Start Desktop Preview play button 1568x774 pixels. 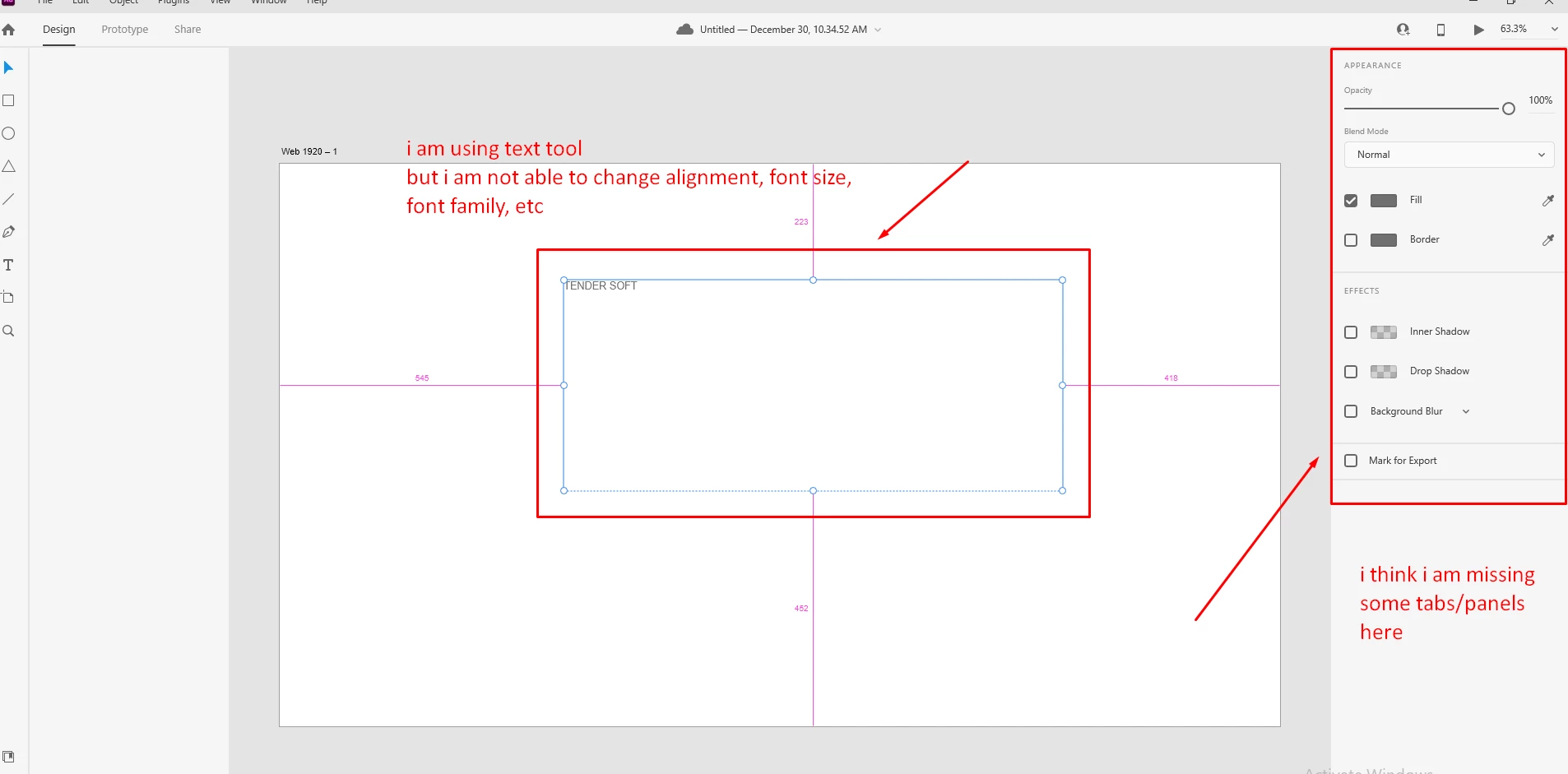1478,30
